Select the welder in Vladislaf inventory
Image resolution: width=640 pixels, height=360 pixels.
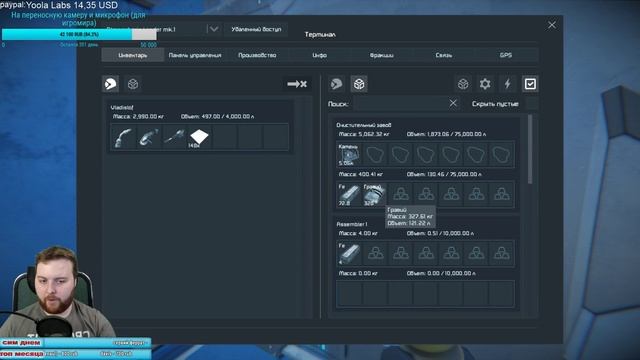123,137
